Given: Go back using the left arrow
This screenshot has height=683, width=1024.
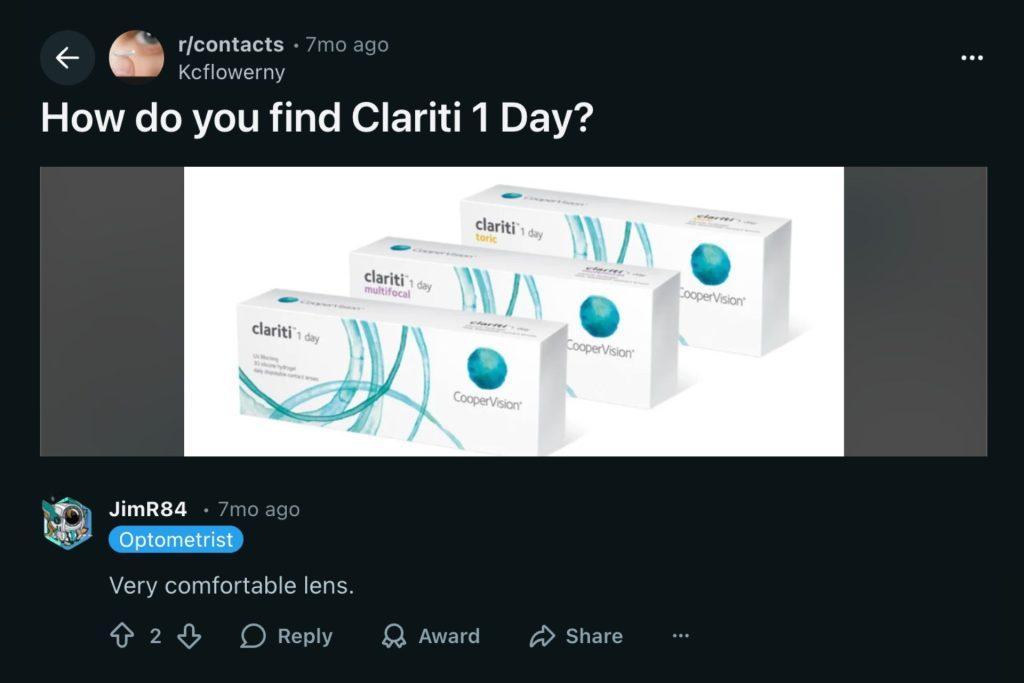Looking at the screenshot, I should [x=67, y=58].
